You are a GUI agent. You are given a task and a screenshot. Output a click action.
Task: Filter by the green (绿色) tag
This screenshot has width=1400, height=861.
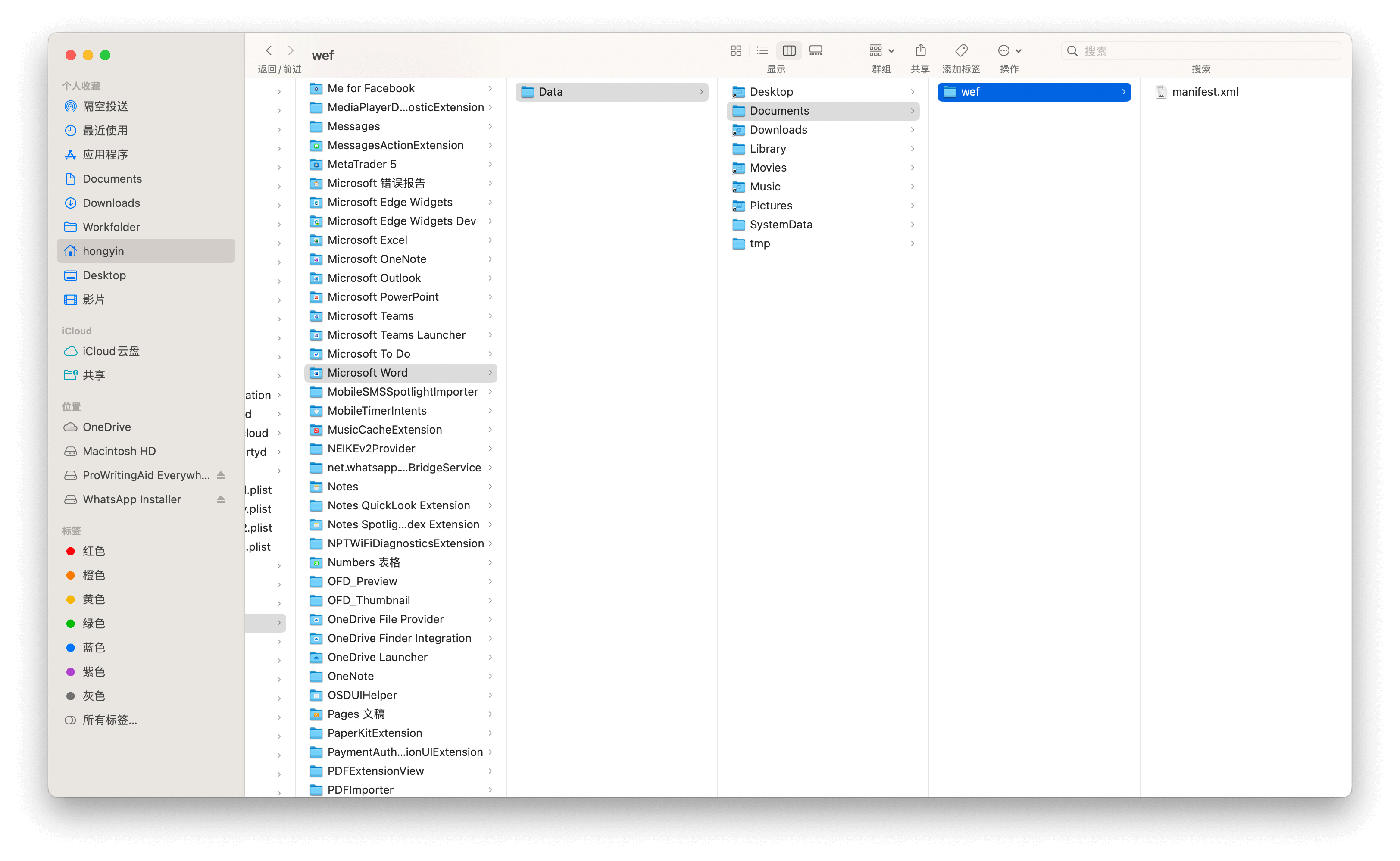point(146,624)
